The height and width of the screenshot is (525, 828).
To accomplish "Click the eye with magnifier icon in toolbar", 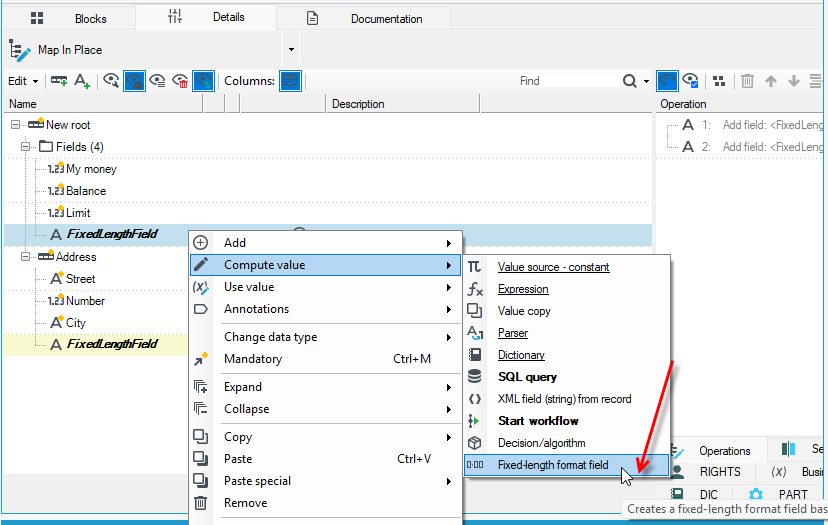I will [x=111, y=81].
